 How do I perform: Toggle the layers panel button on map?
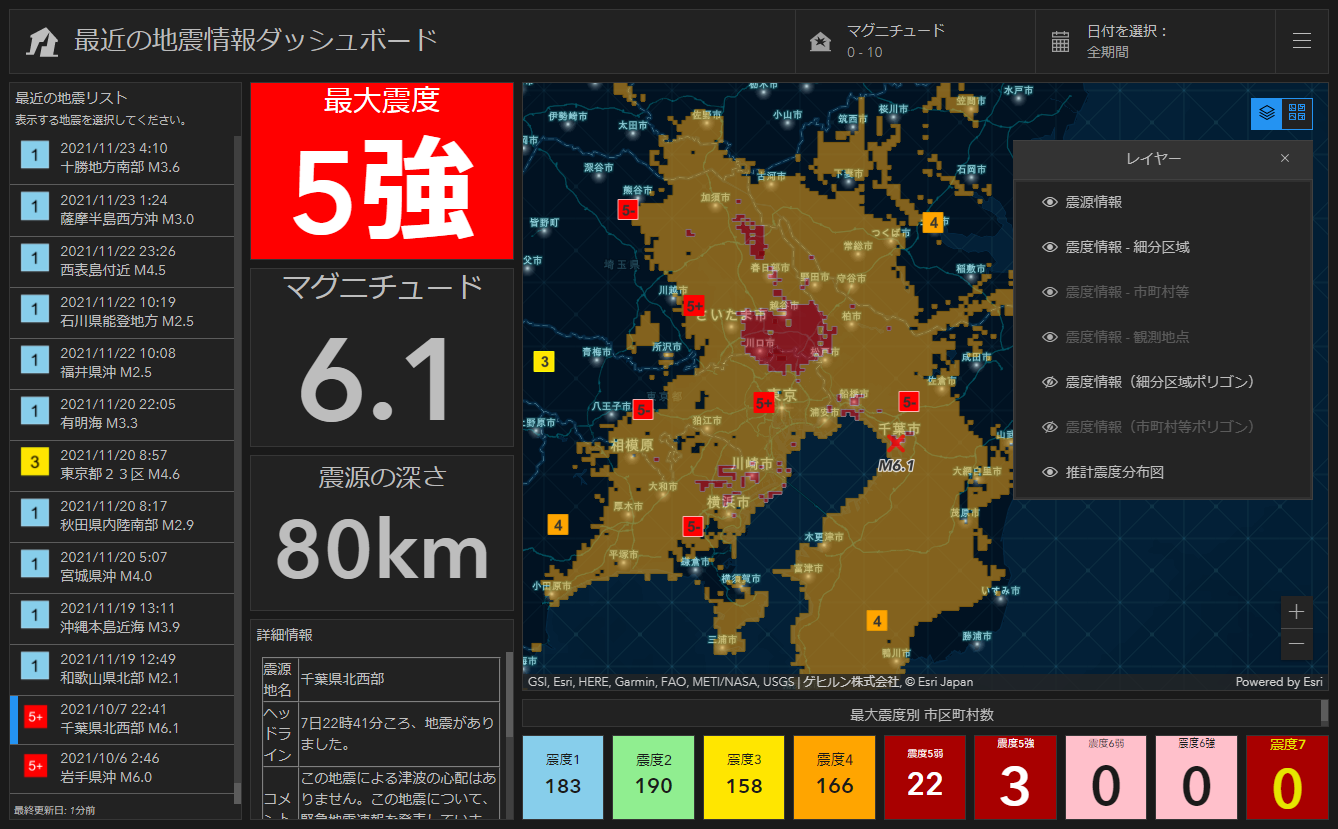[x=1267, y=113]
